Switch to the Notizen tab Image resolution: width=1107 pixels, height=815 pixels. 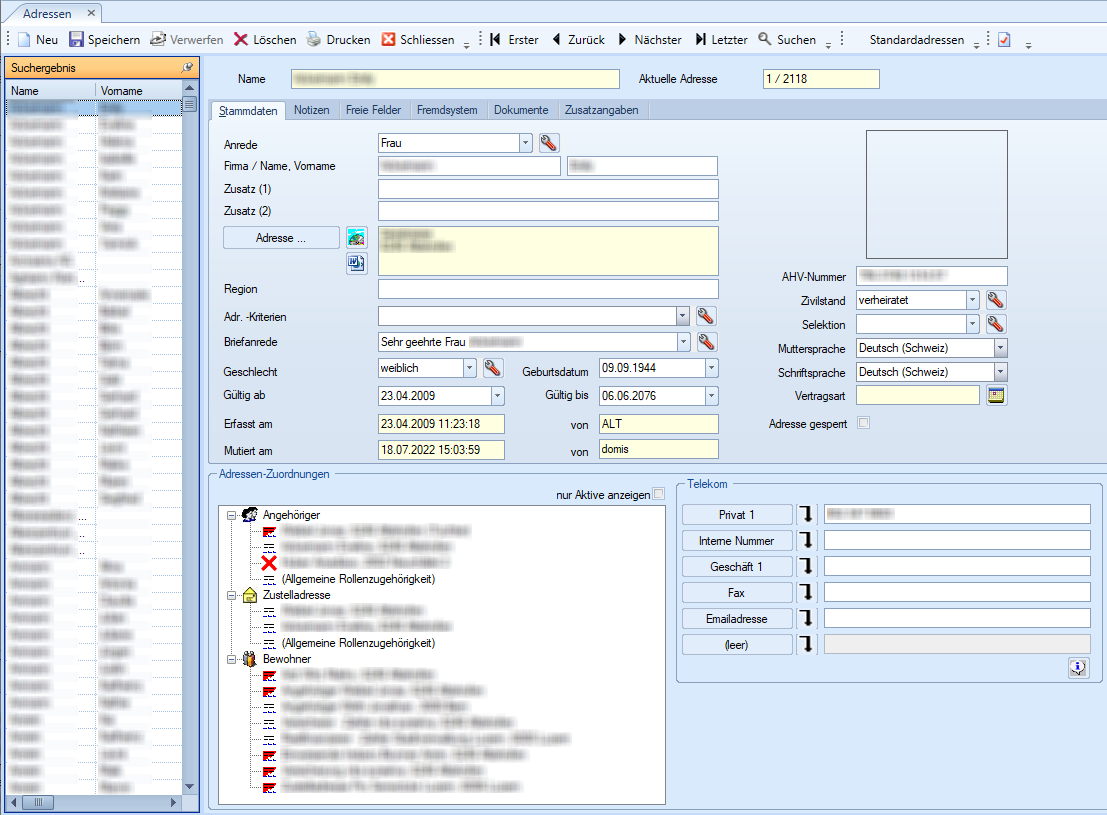pyautogui.click(x=312, y=110)
